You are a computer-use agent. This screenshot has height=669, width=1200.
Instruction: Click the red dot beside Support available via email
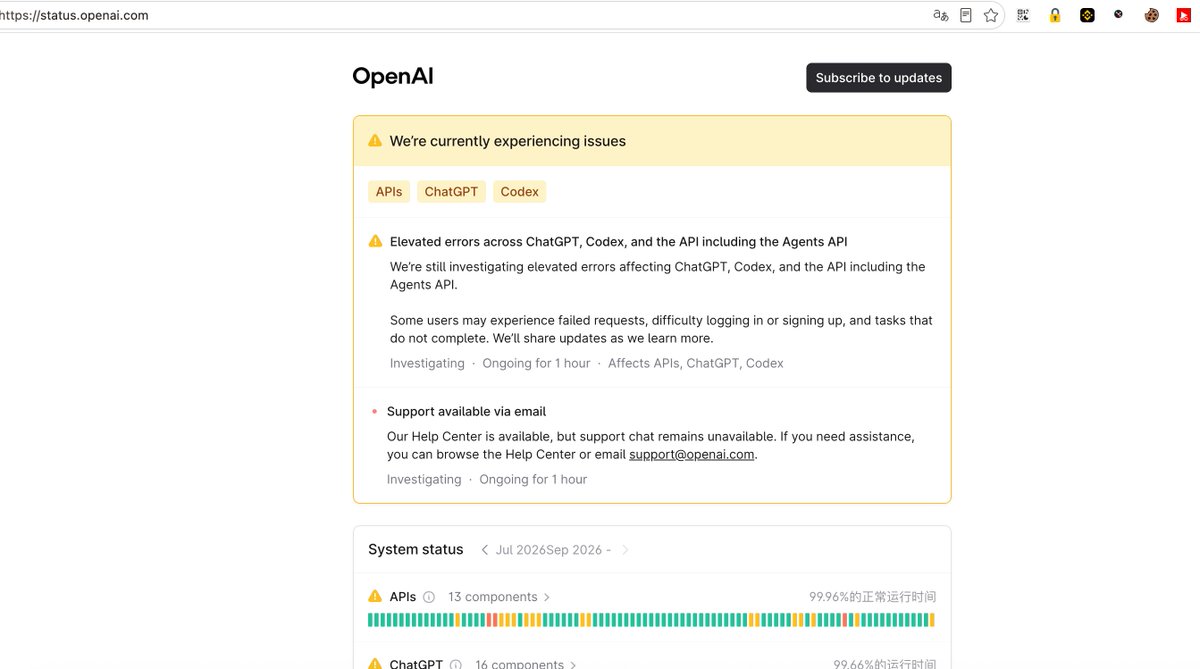pyautogui.click(x=375, y=411)
